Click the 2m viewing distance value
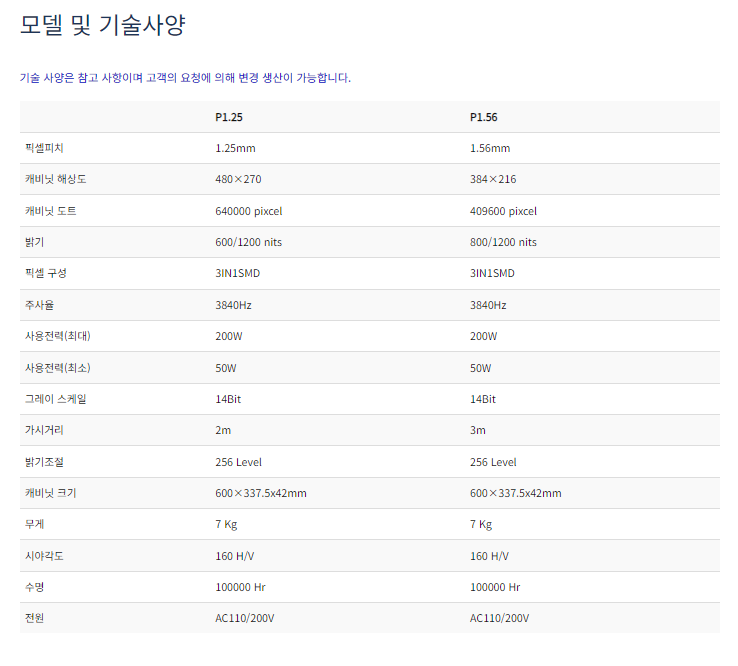Screen dimensions: 738x666 point(223,430)
